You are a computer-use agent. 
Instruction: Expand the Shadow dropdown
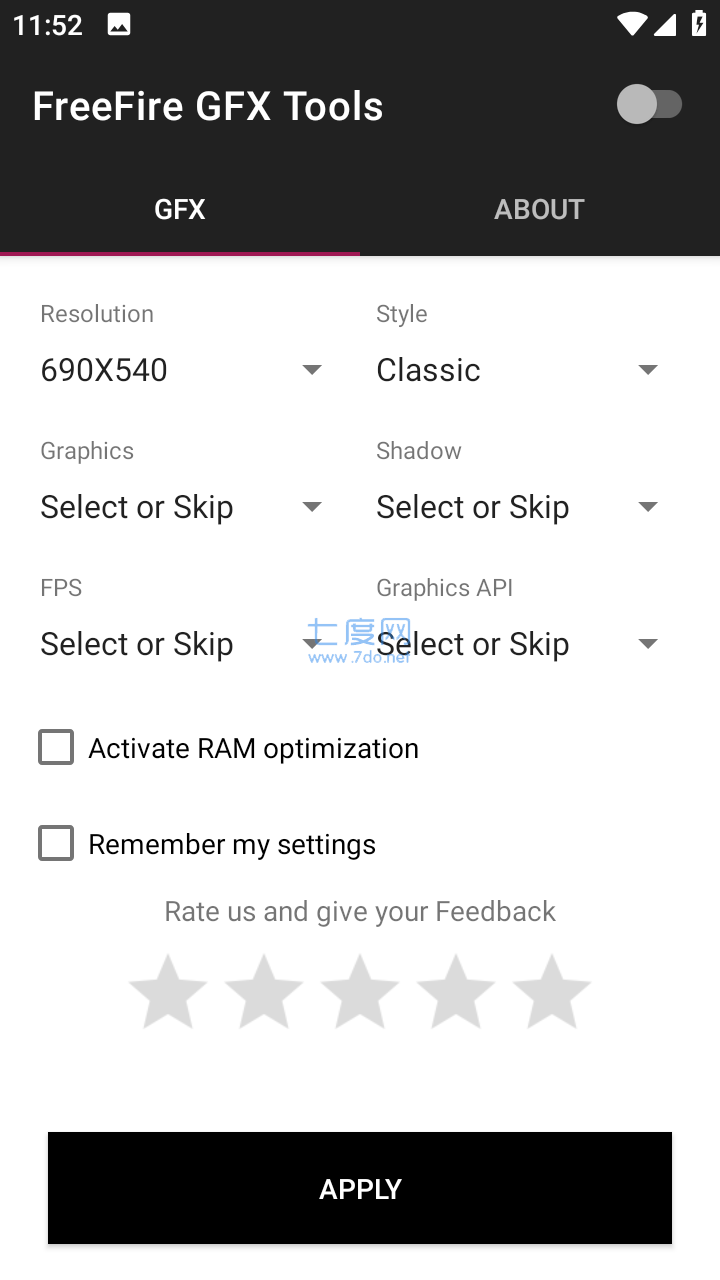[520, 507]
